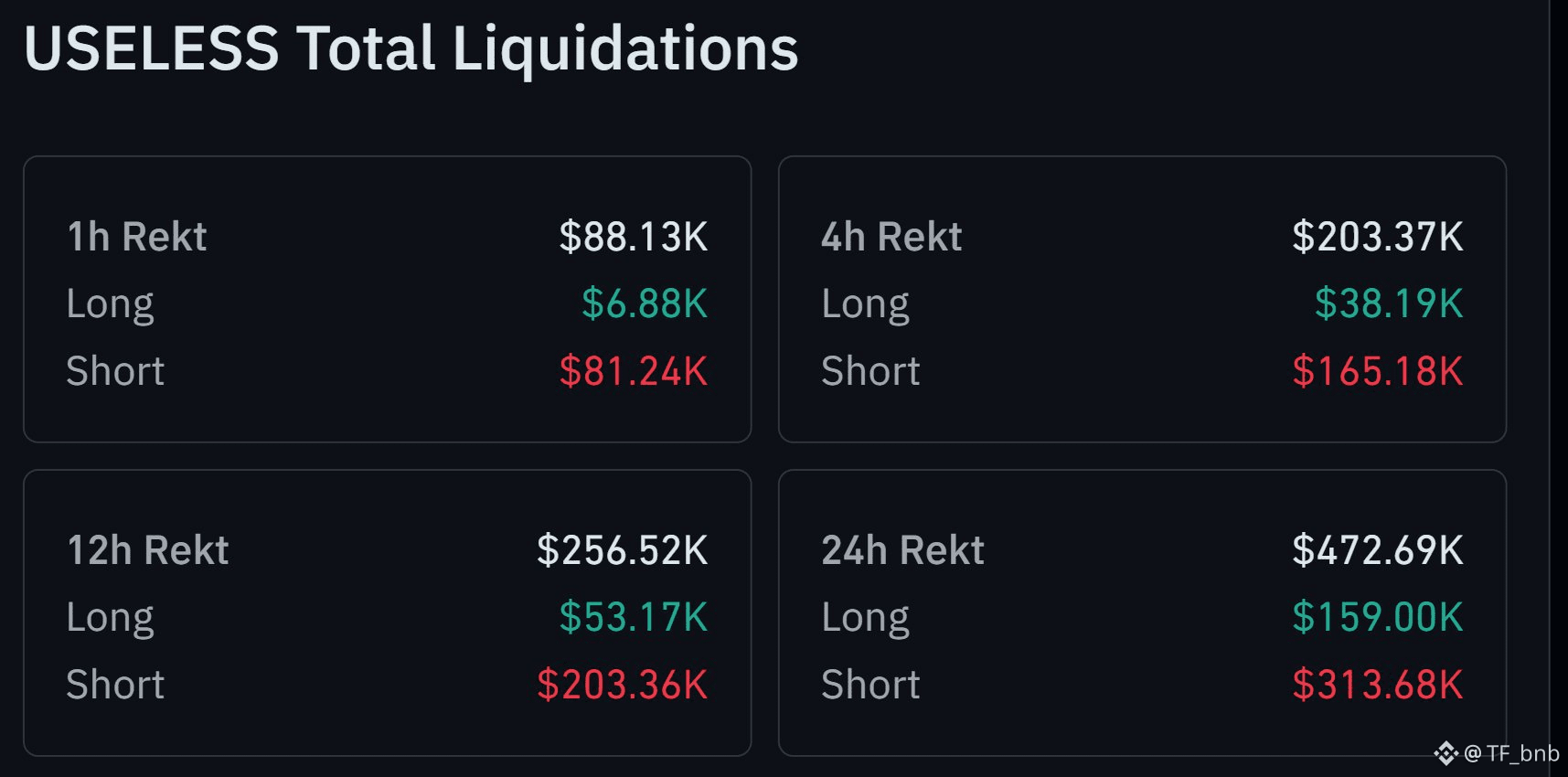Viewport: 1568px width, 777px height.
Task: Select the 4h Rekt label
Action: (891, 237)
